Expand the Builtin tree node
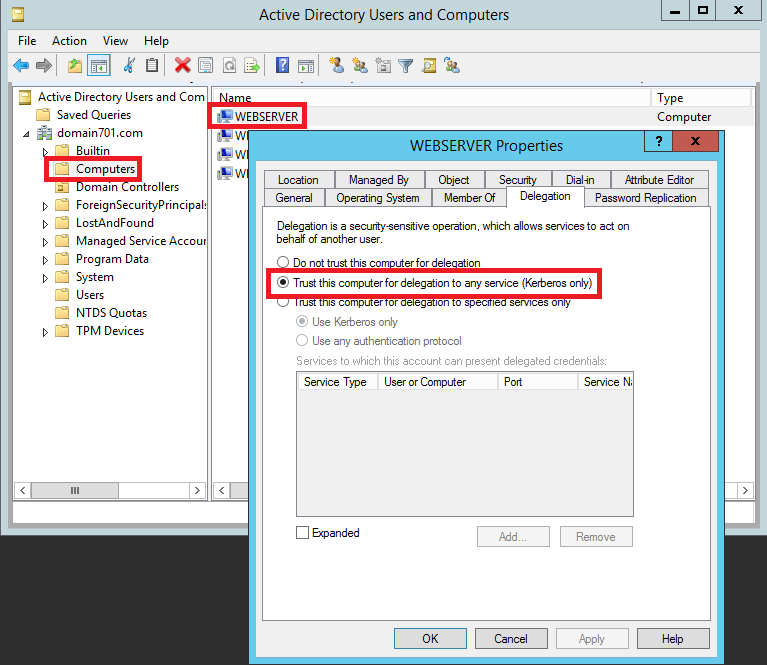The width and height of the screenshot is (767, 665). click(45, 152)
